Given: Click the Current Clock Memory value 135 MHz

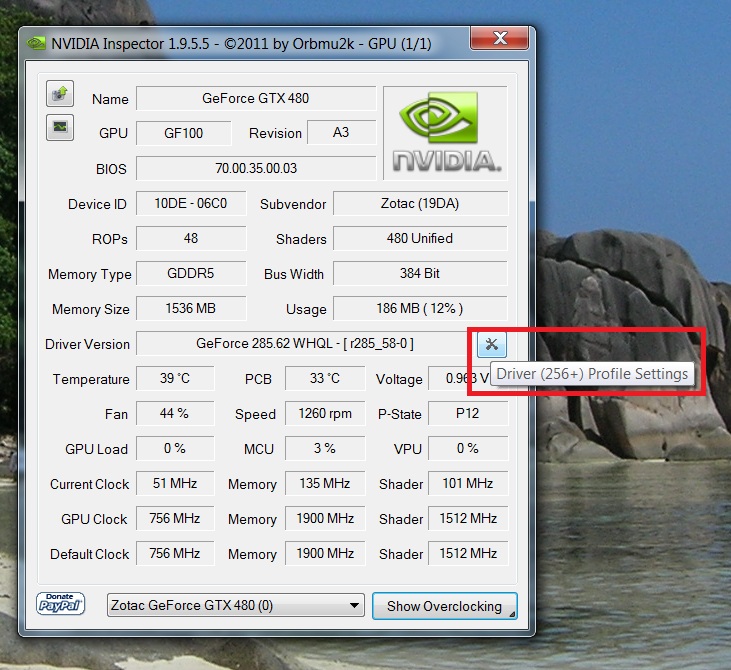Looking at the screenshot, I should tap(325, 483).
